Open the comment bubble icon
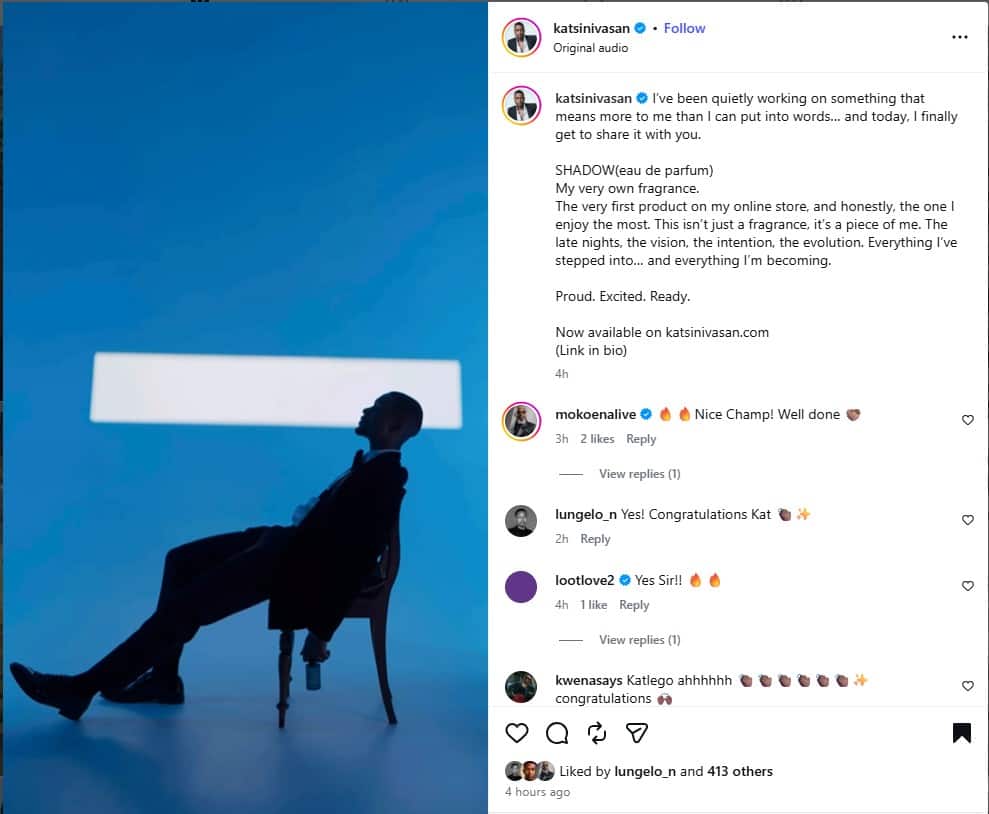Screen dimensions: 989x814 [x=557, y=733]
